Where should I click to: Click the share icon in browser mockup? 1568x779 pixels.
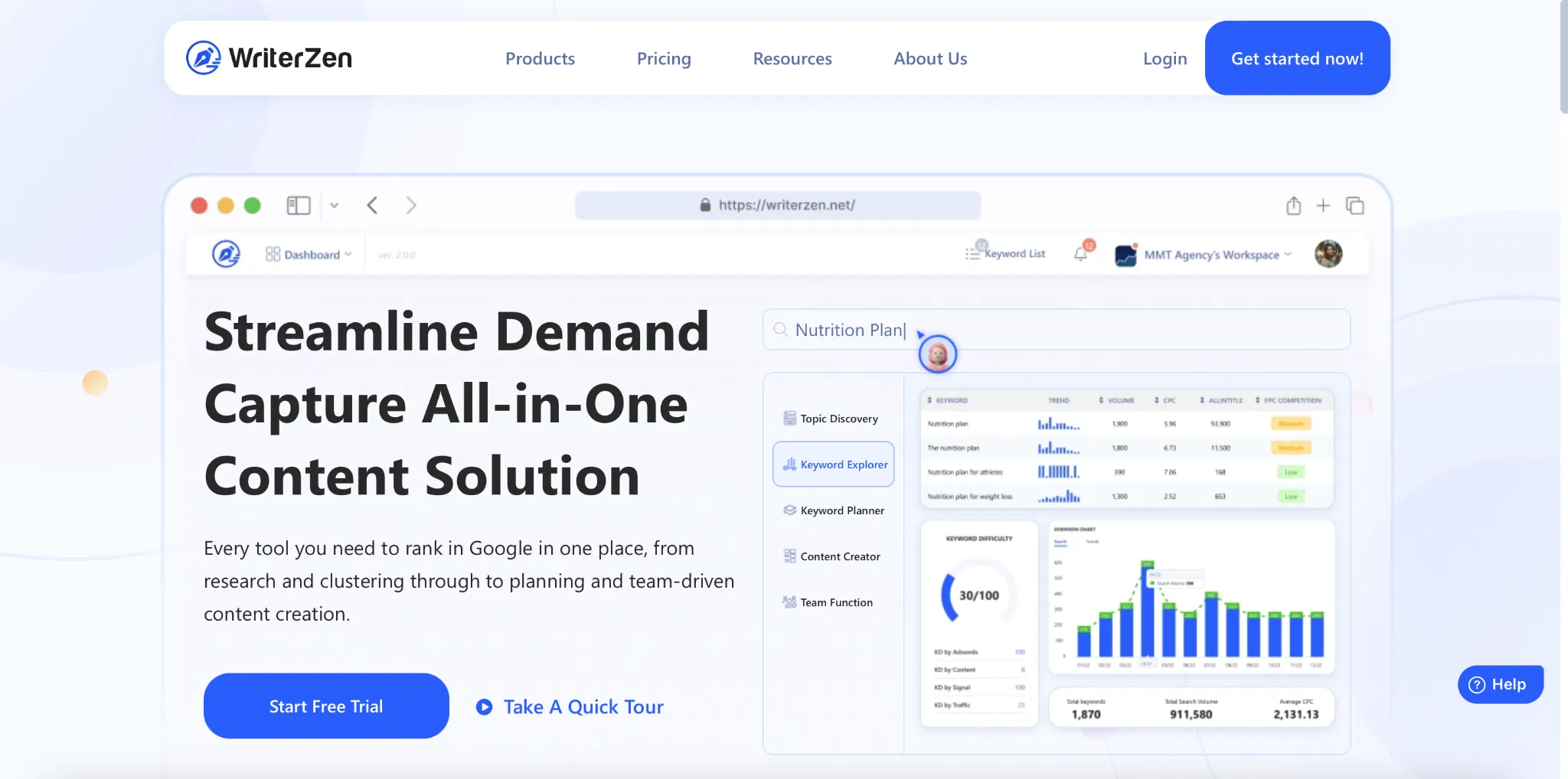[x=1293, y=206]
